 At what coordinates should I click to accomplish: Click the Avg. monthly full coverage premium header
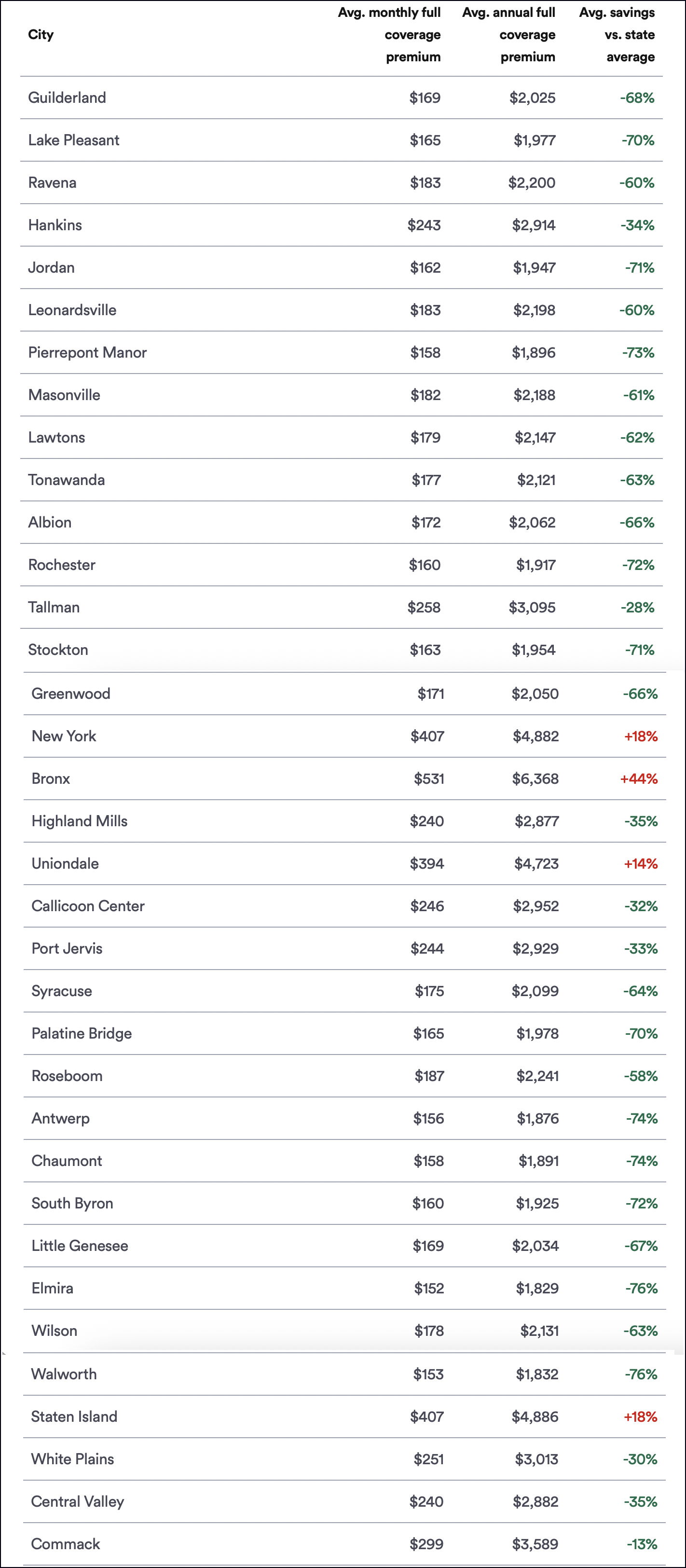click(x=390, y=35)
